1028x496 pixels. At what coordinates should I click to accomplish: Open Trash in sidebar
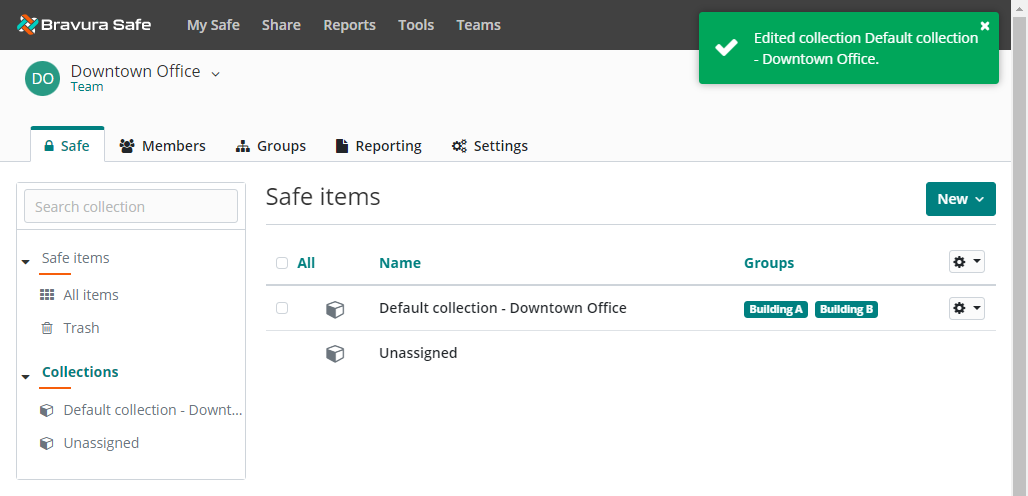coord(81,328)
